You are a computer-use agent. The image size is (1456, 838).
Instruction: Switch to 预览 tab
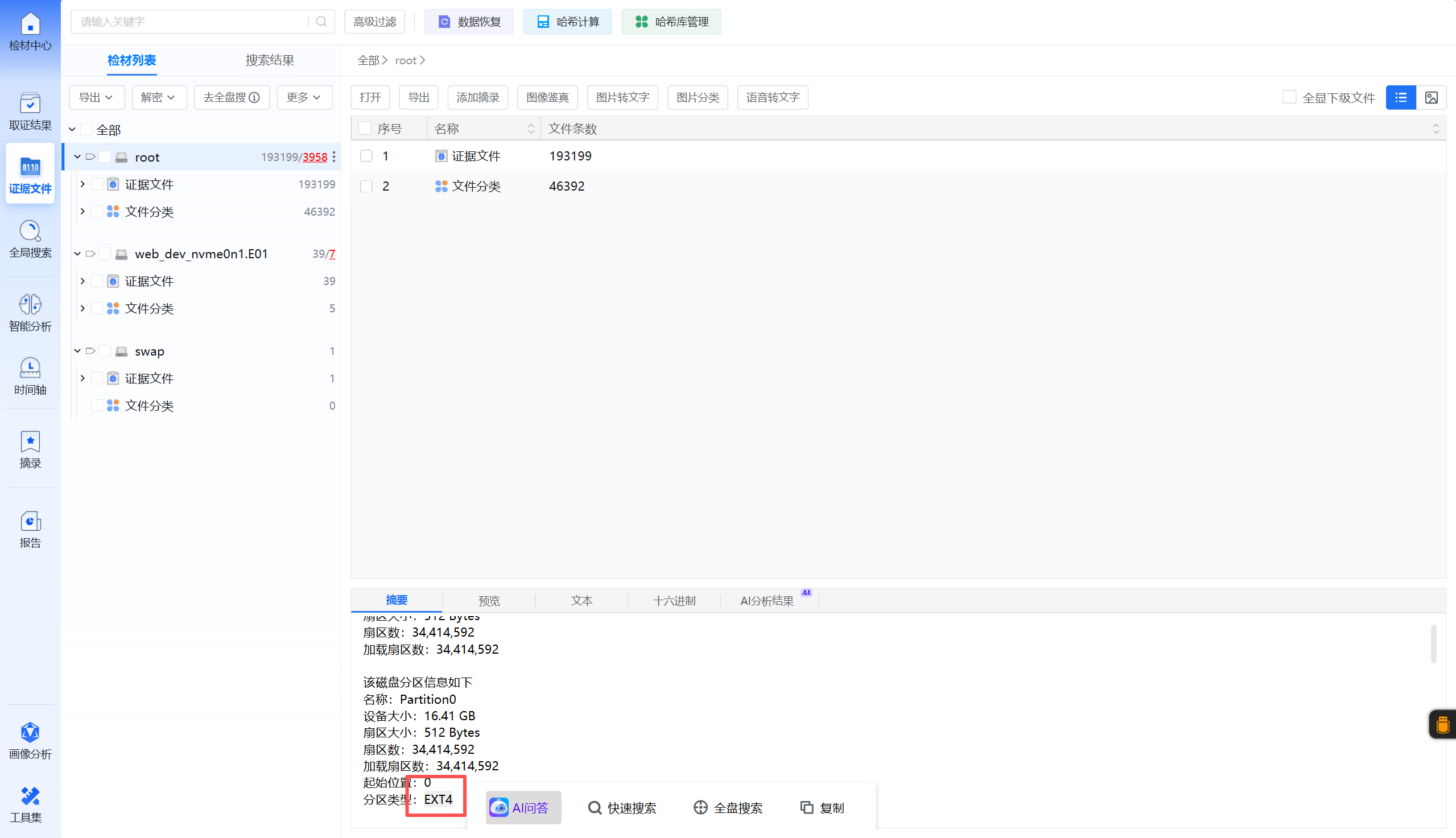click(x=489, y=600)
